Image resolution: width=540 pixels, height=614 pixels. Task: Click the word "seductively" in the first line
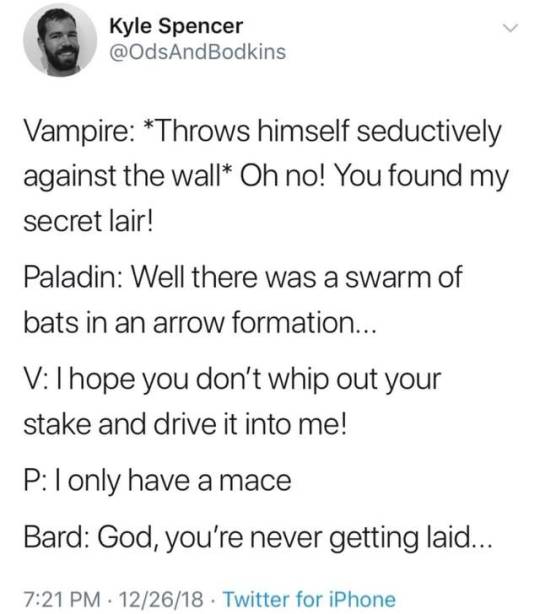[x=429, y=131]
